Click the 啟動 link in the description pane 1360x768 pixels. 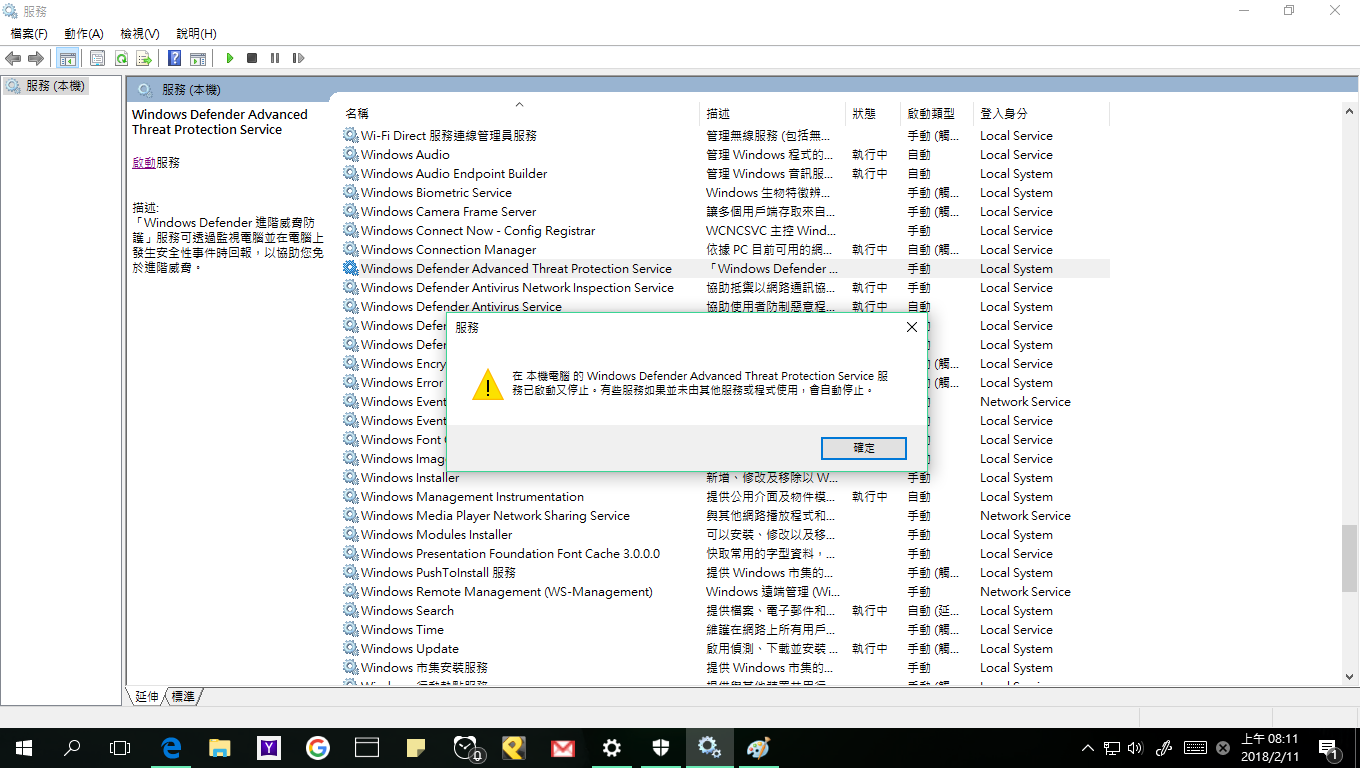pos(144,162)
